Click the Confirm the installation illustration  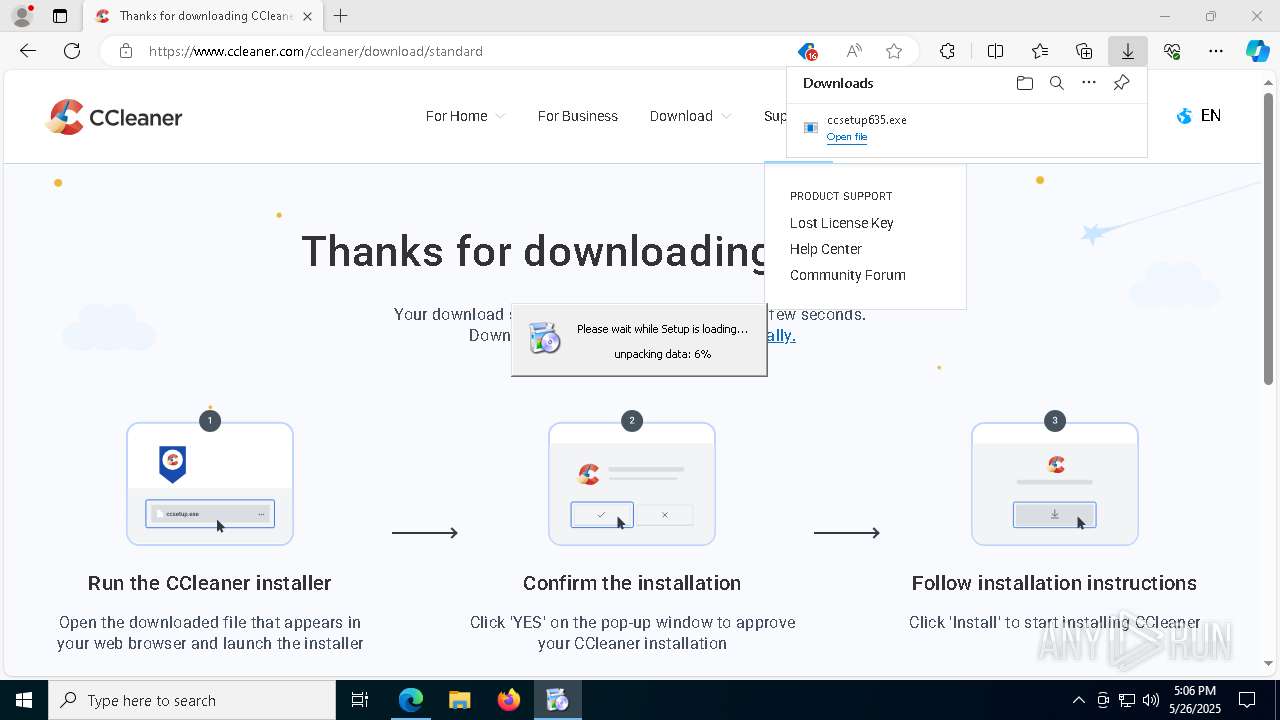coord(632,484)
